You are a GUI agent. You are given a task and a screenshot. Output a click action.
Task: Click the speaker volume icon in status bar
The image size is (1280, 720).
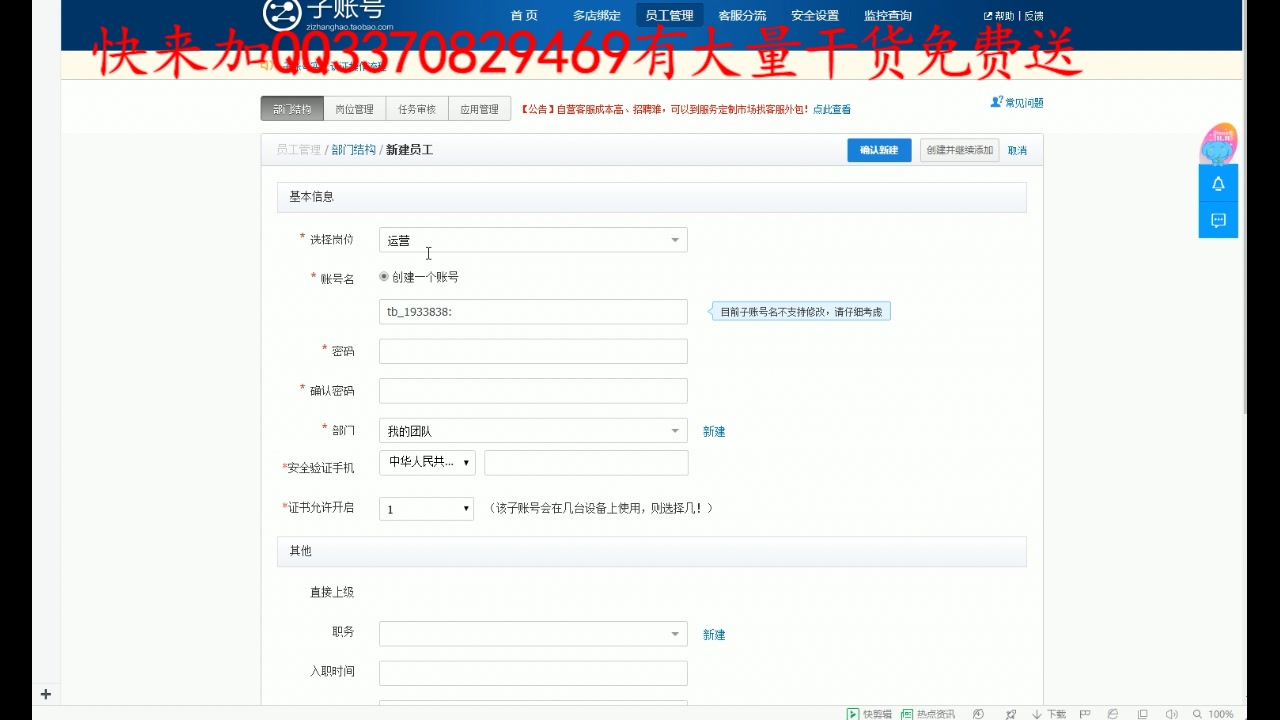(x=1171, y=714)
